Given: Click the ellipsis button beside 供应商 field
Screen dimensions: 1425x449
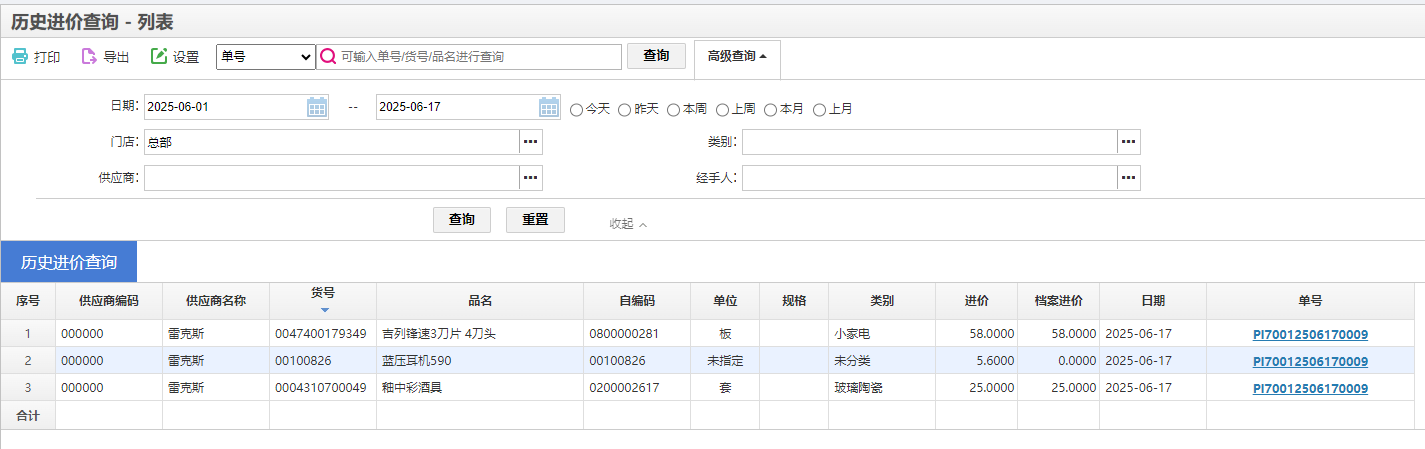Looking at the screenshot, I should (531, 177).
